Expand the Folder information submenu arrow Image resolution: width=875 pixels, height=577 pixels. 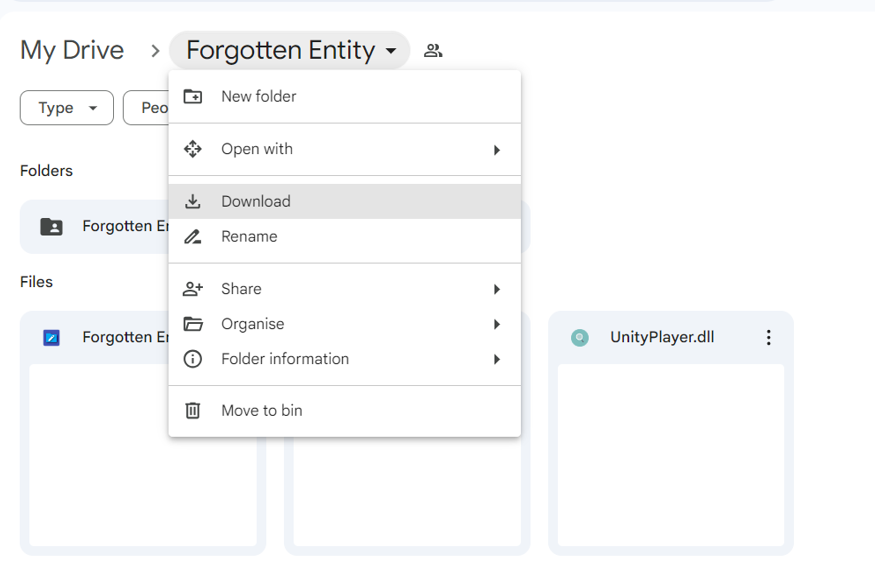point(497,360)
